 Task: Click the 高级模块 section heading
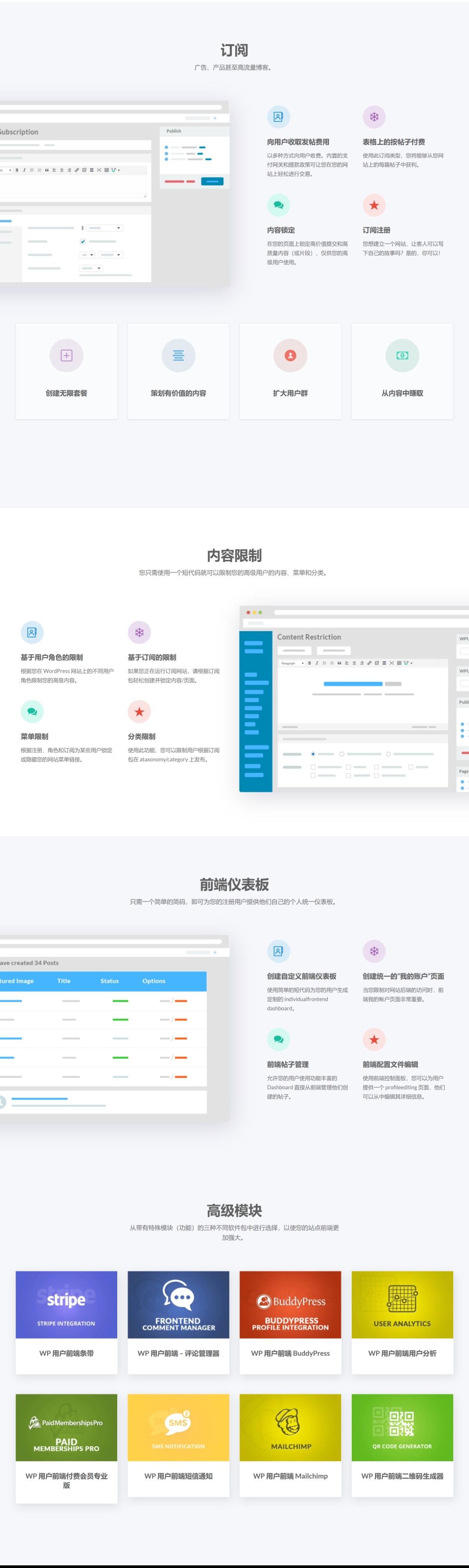click(x=234, y=1211)
